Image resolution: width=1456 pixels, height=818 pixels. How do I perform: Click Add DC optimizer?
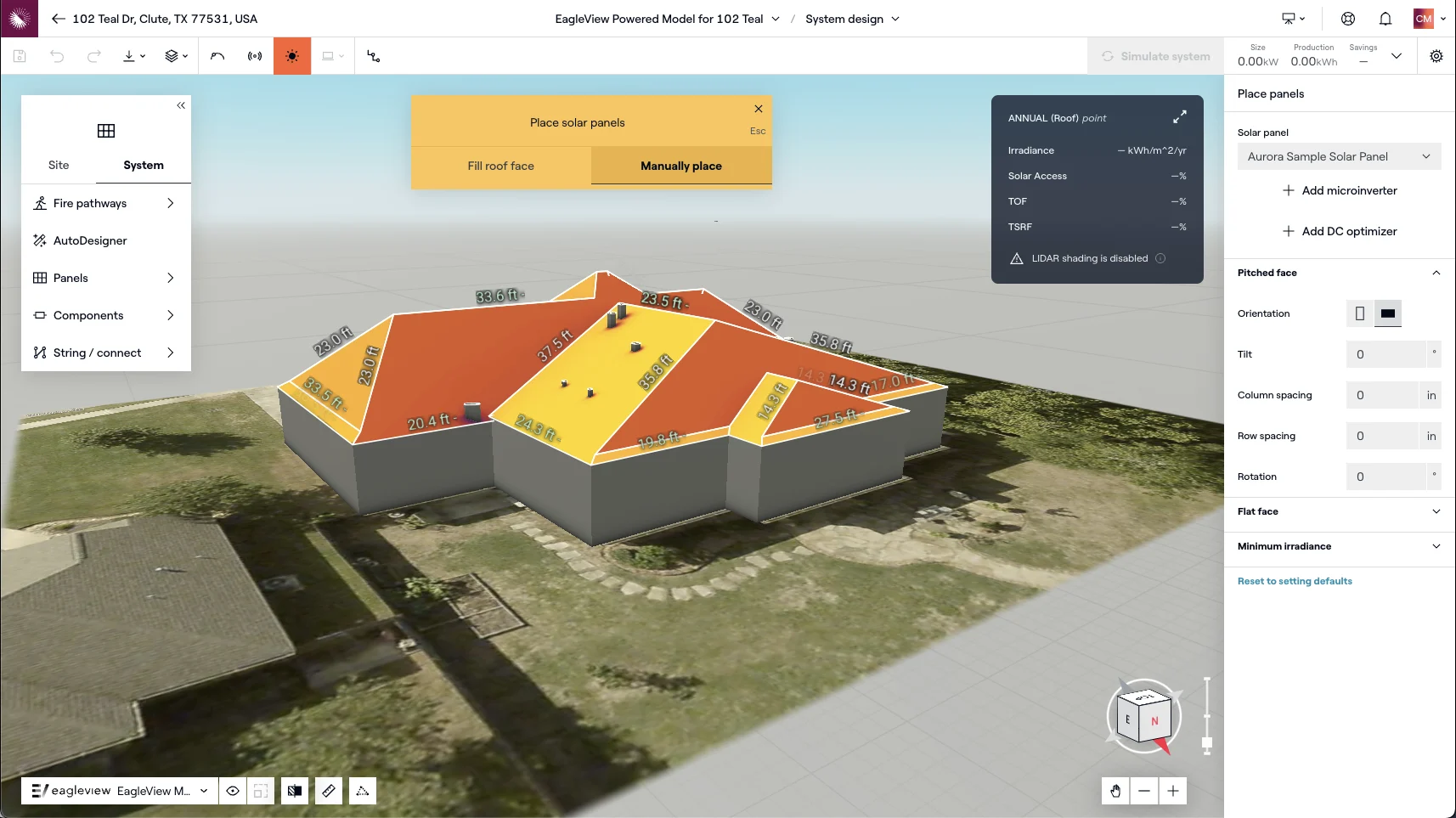click(x=1340, y=231)
